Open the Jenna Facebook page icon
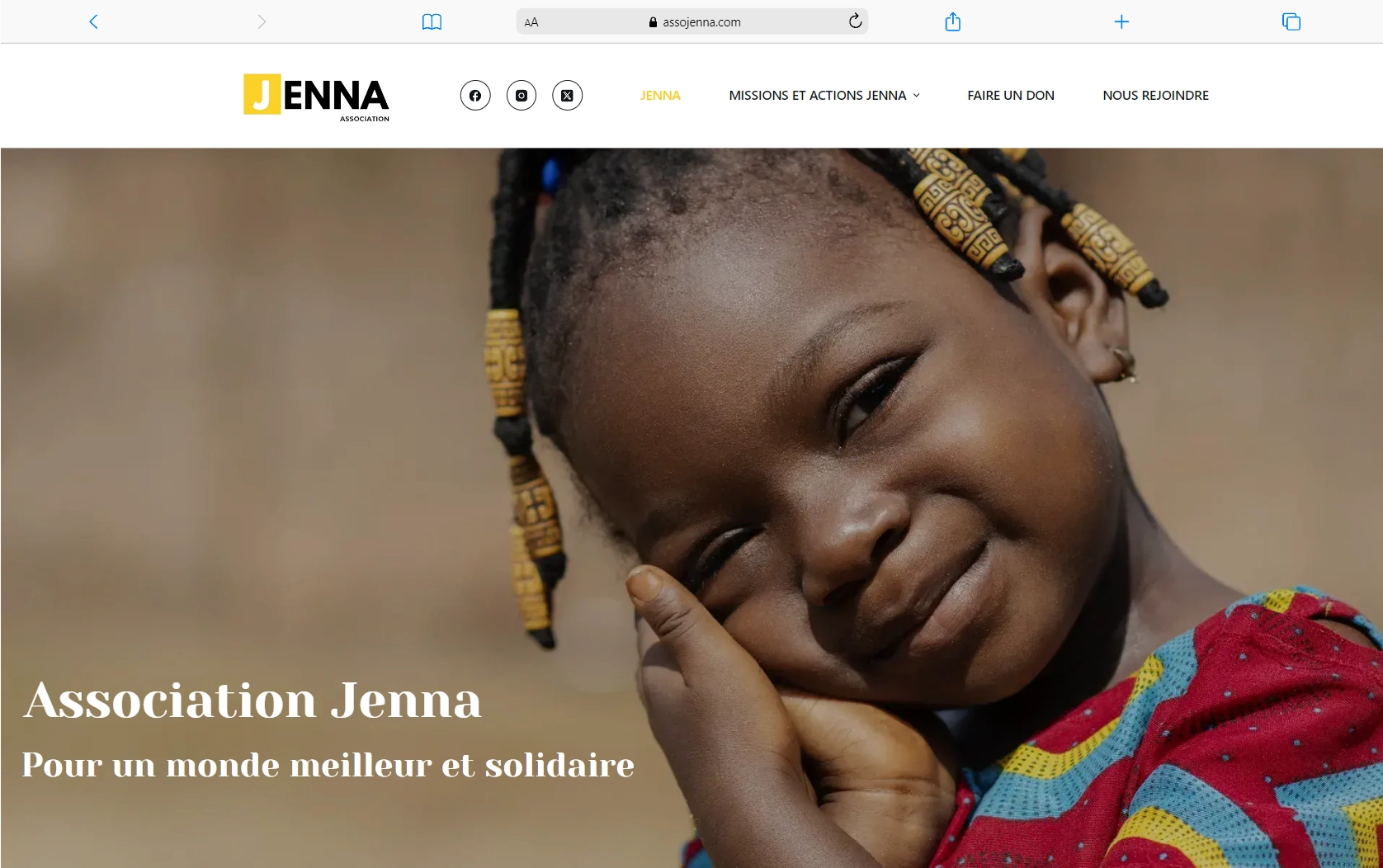This screenshot has height=868, width=1383. tap(475, 96)
